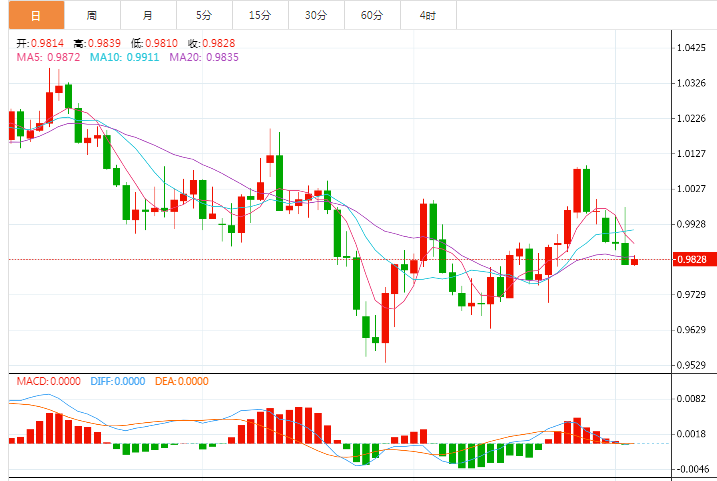Click the 0.9729 price axis label
Image resolution: width=717 pixels, height=481 pixels.
coord(691,294)
